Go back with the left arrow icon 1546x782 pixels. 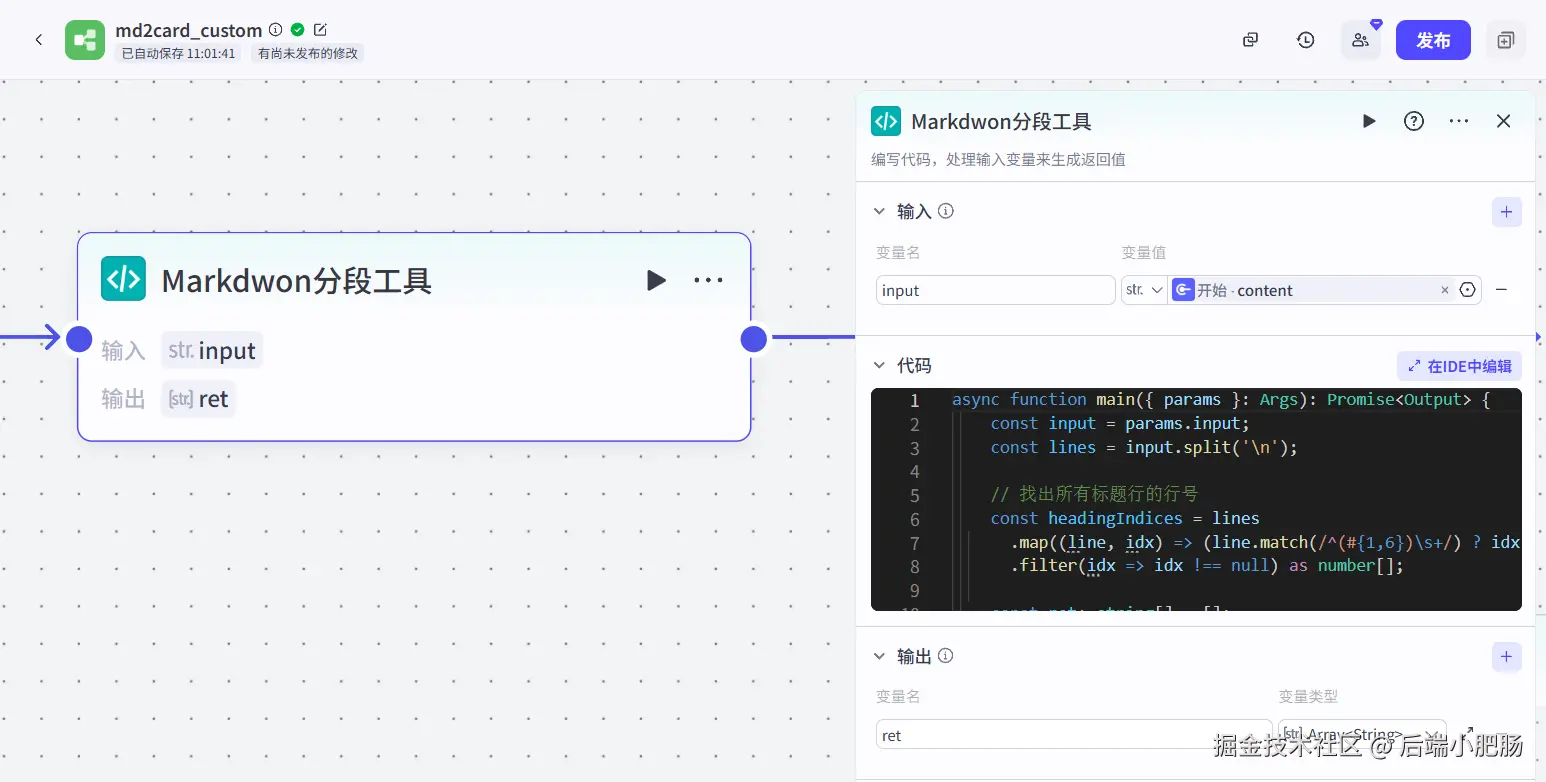(39, 40)
